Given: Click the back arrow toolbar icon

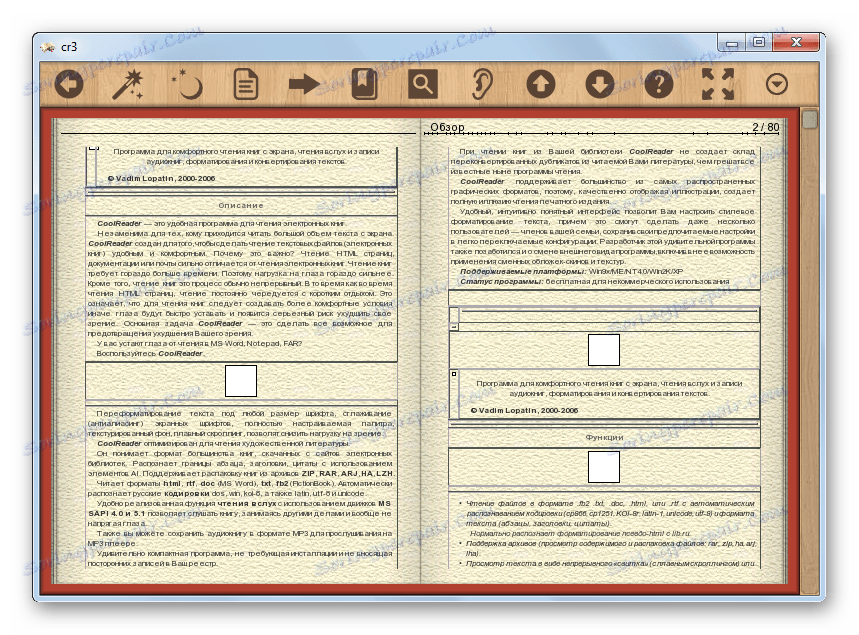Looking at the screenshot, I should point(68,84).
